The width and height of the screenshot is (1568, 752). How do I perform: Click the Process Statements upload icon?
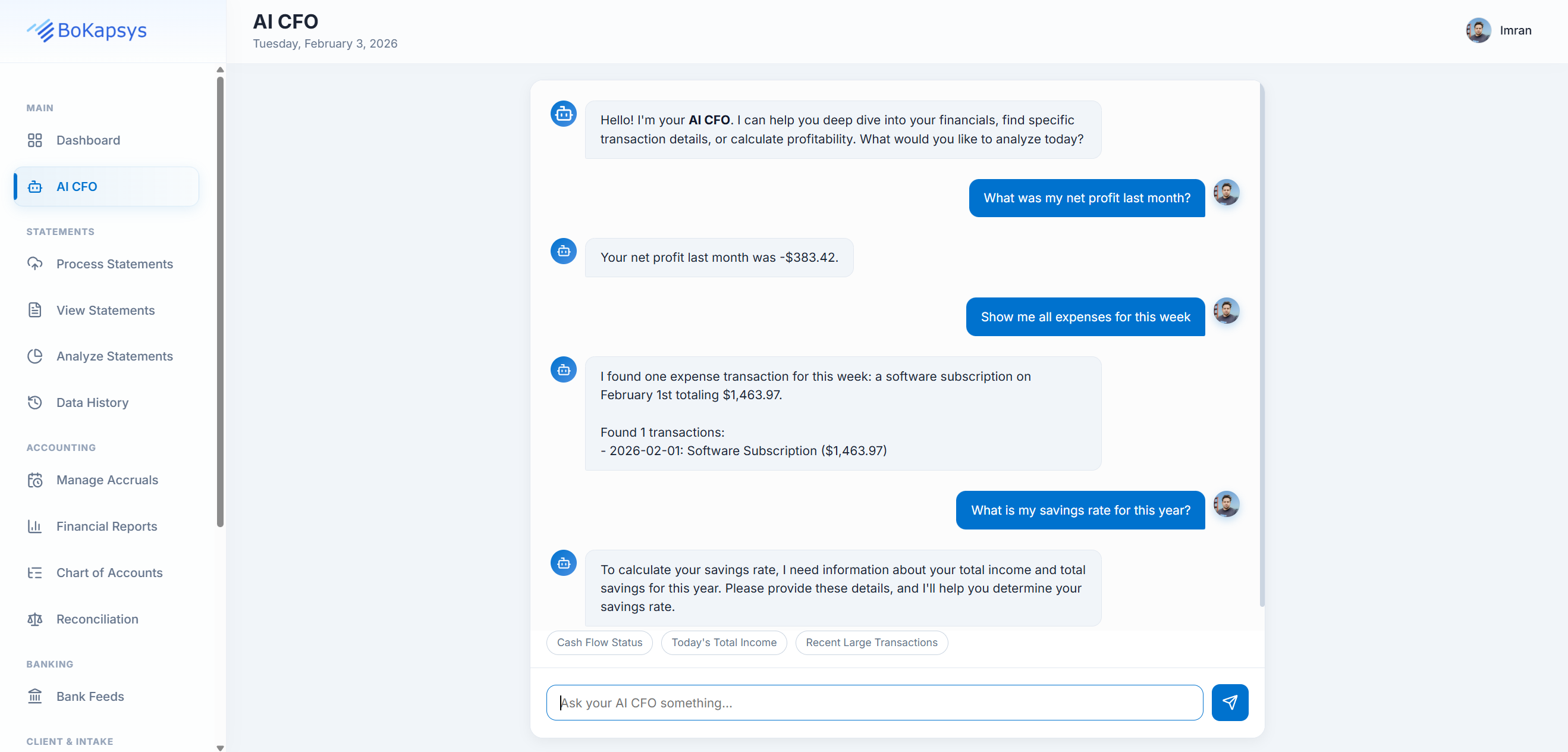[x=35, y=264]
